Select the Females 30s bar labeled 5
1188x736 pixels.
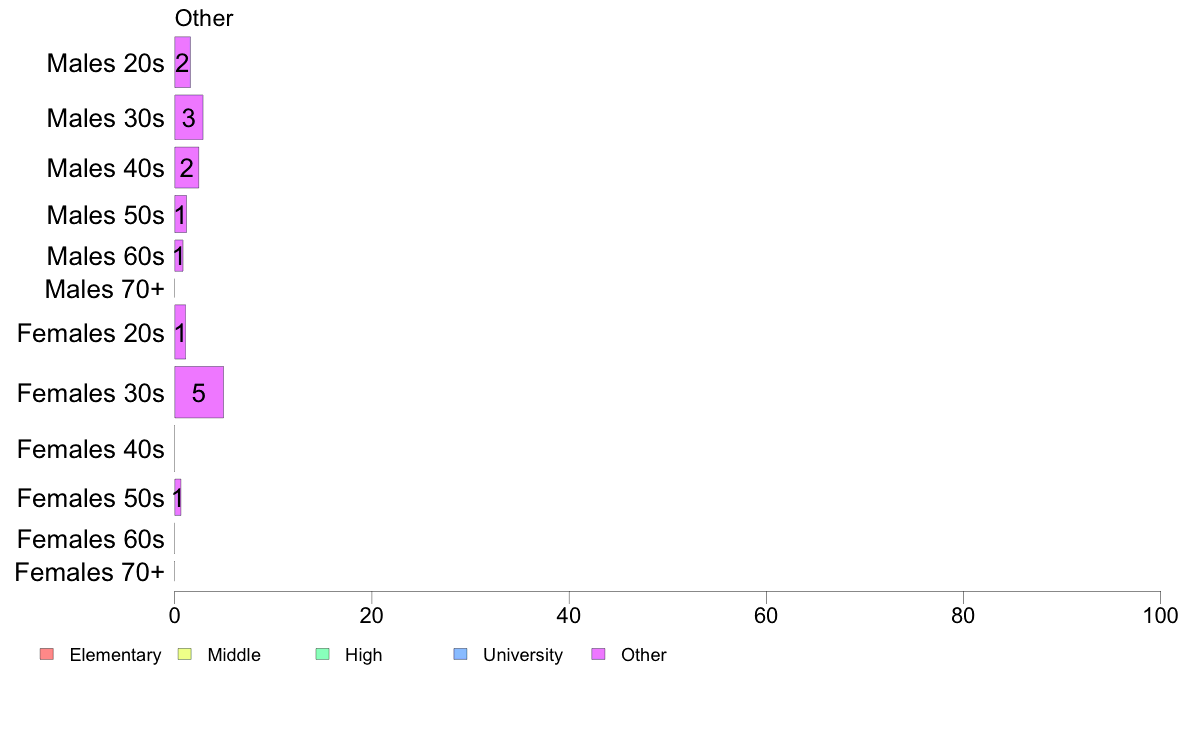point(199,392)
